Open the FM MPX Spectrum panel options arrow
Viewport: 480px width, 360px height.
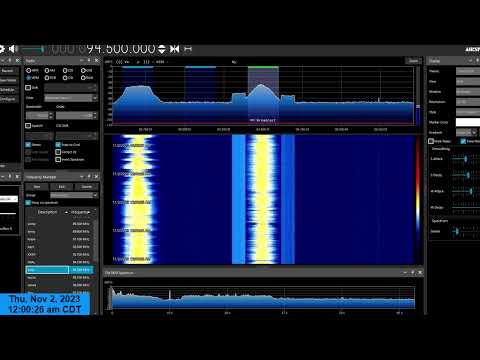click(405, 272)
